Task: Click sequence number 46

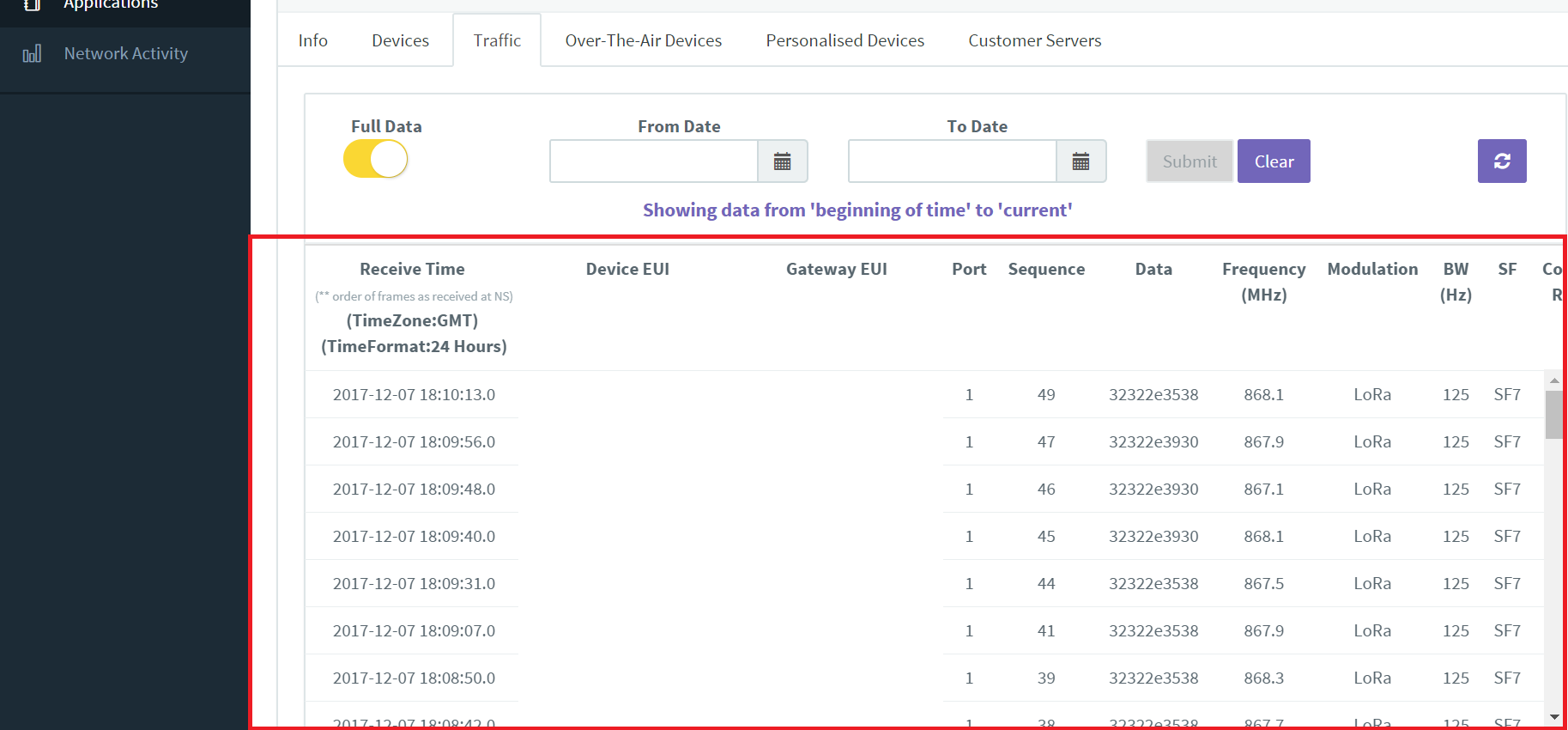Action: [x=1046, y=490]
